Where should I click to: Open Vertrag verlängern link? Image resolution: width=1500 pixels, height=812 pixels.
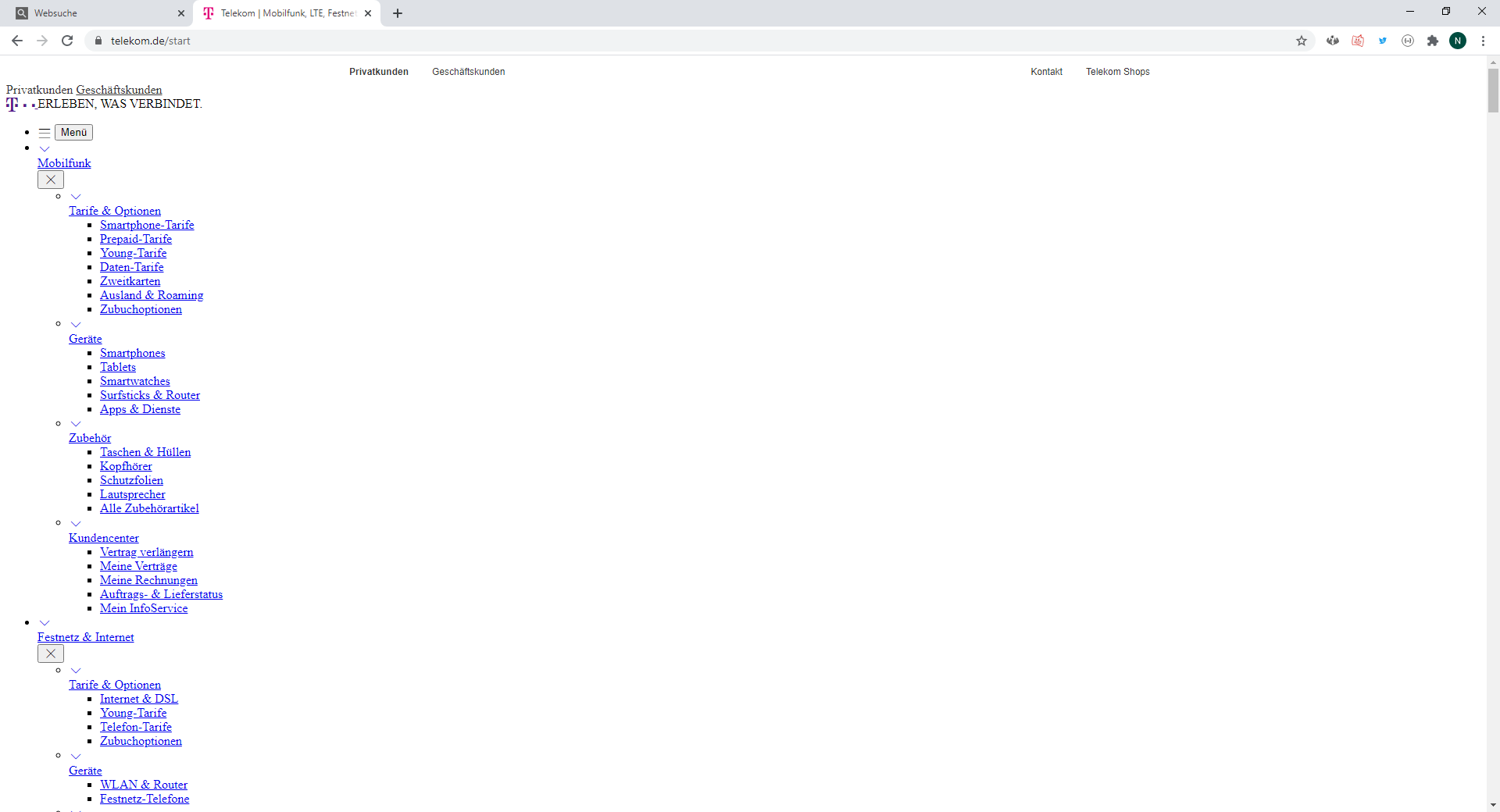(x=147, y=552)
